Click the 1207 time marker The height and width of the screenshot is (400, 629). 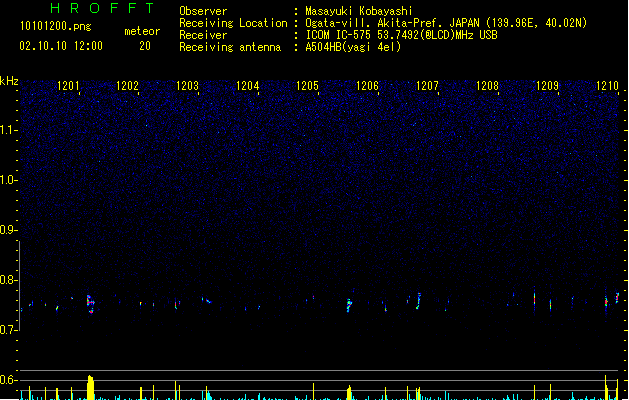[427, 86]
